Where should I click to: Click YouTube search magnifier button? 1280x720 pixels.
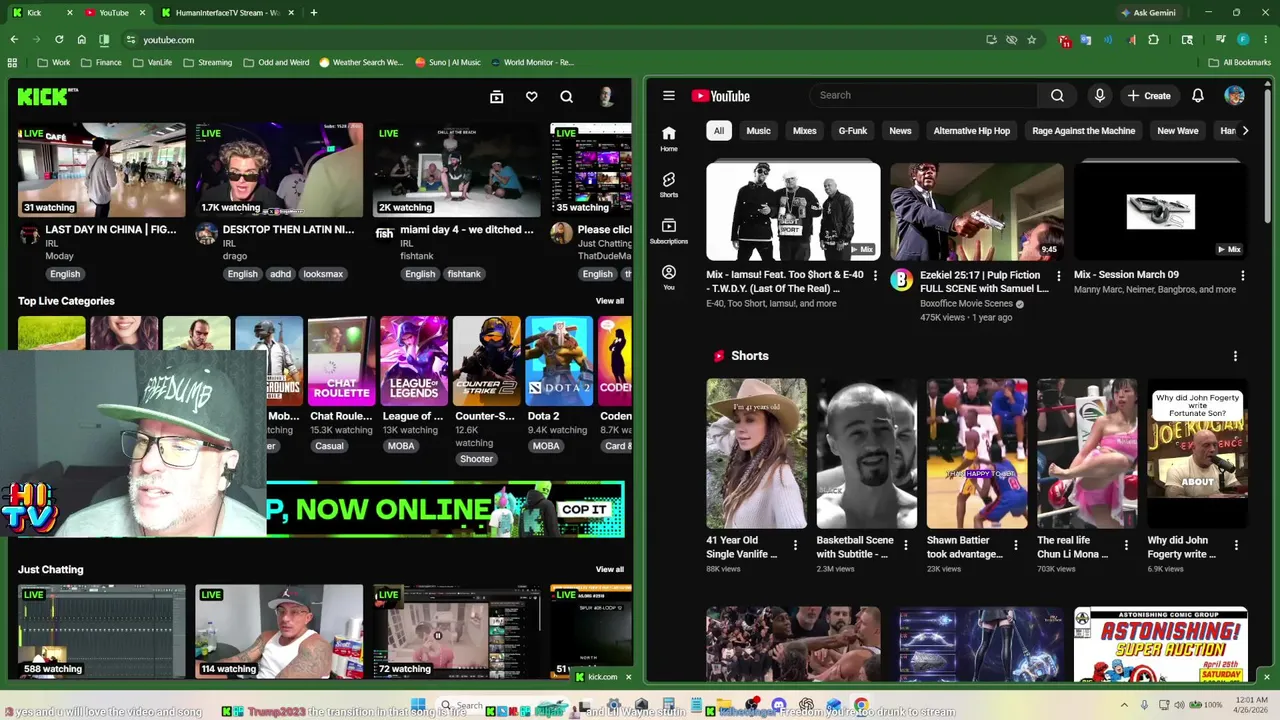click(1057, 95)
